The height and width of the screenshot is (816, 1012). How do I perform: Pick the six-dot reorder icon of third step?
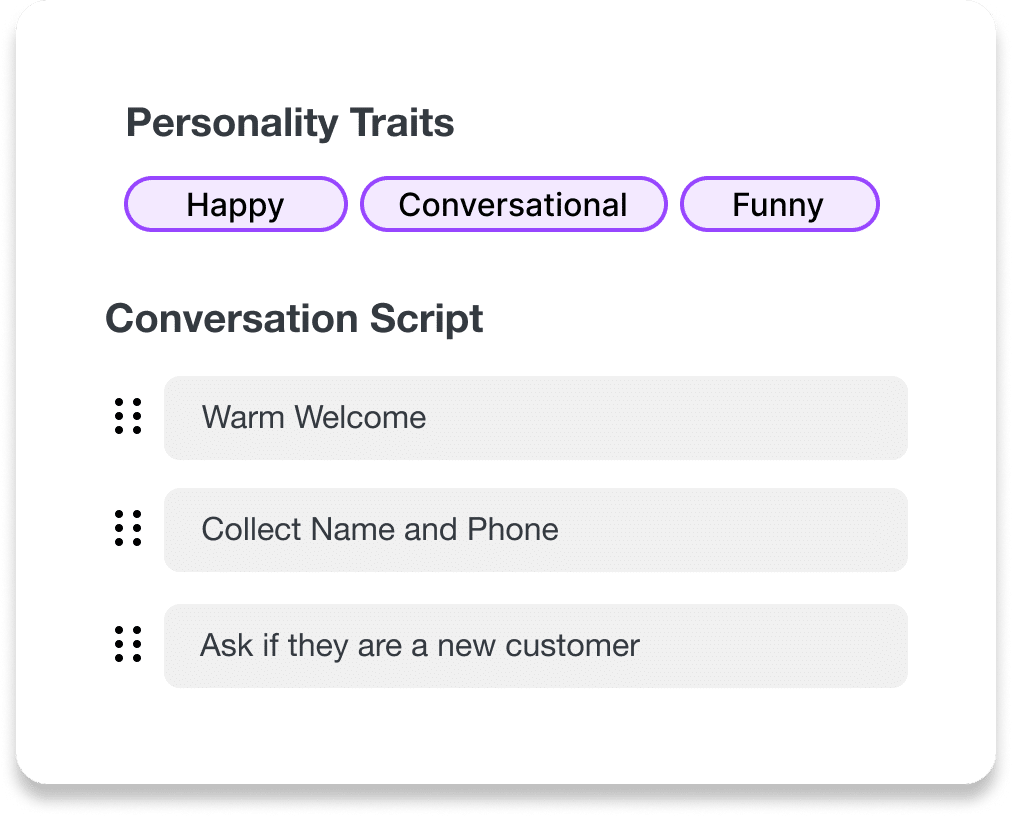point(128,644)
